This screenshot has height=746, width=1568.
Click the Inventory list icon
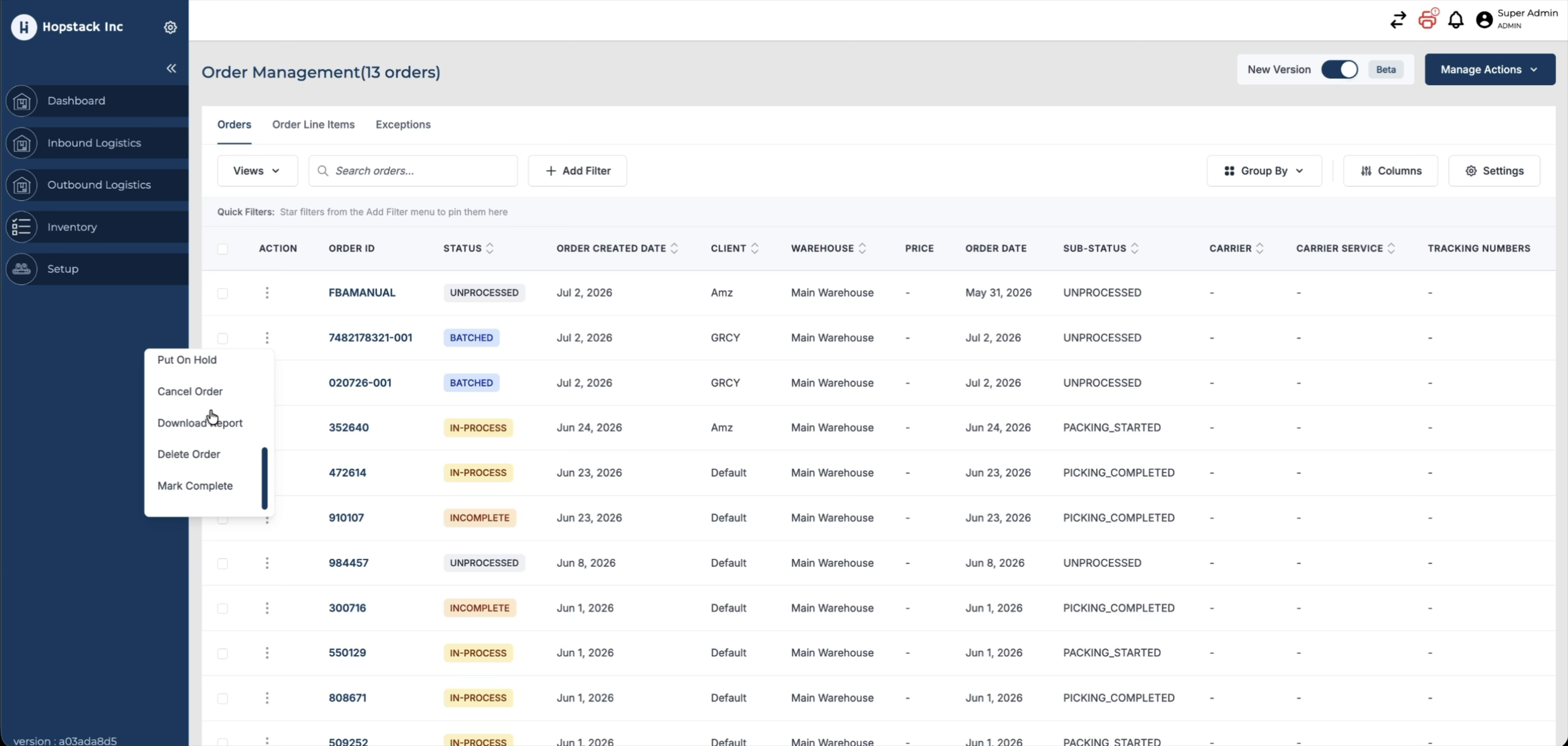coord(22,227)
